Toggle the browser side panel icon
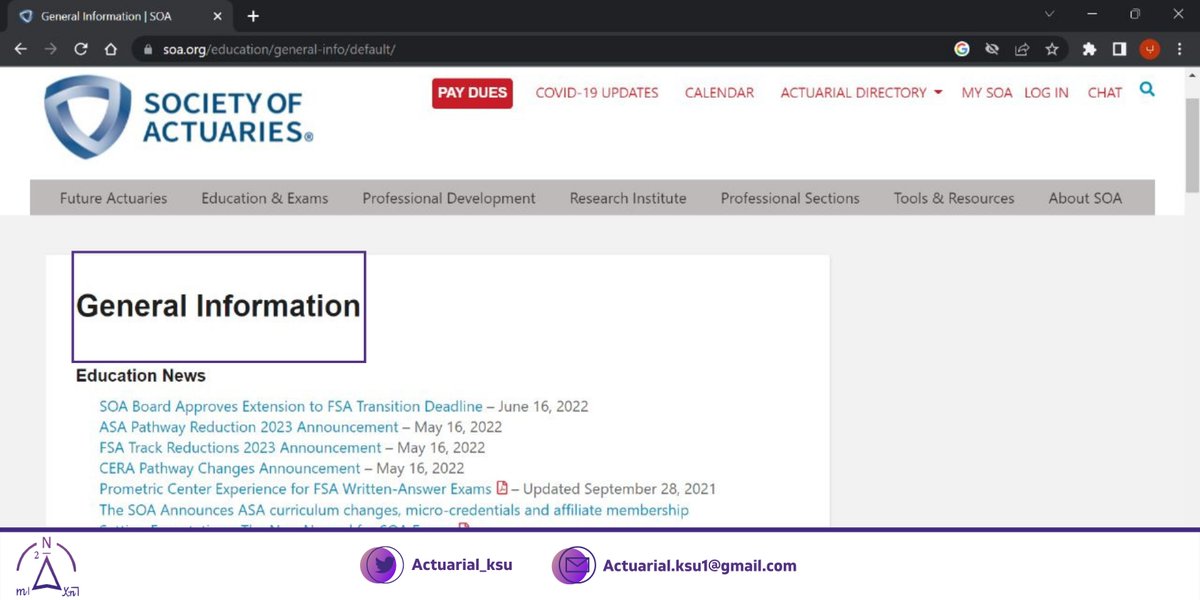Image resolution: width=1200 pixels, height=600 pixels. (x=1120, y=48)
